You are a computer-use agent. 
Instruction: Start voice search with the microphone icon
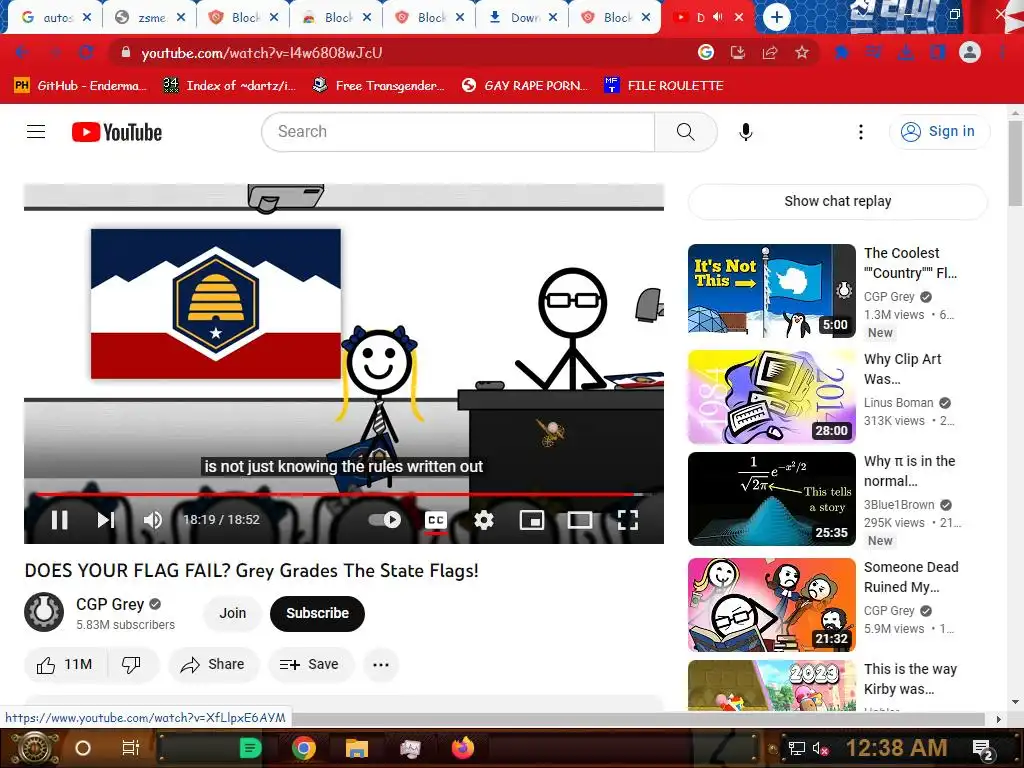point(745,132)
